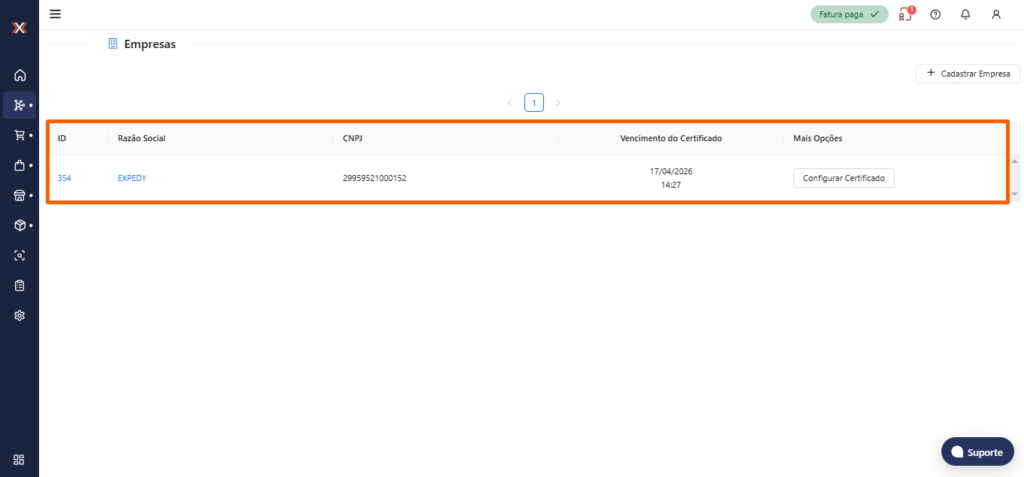Open the shopping cart sidebar section
The image size is (1024, 477).
point(19,135)
